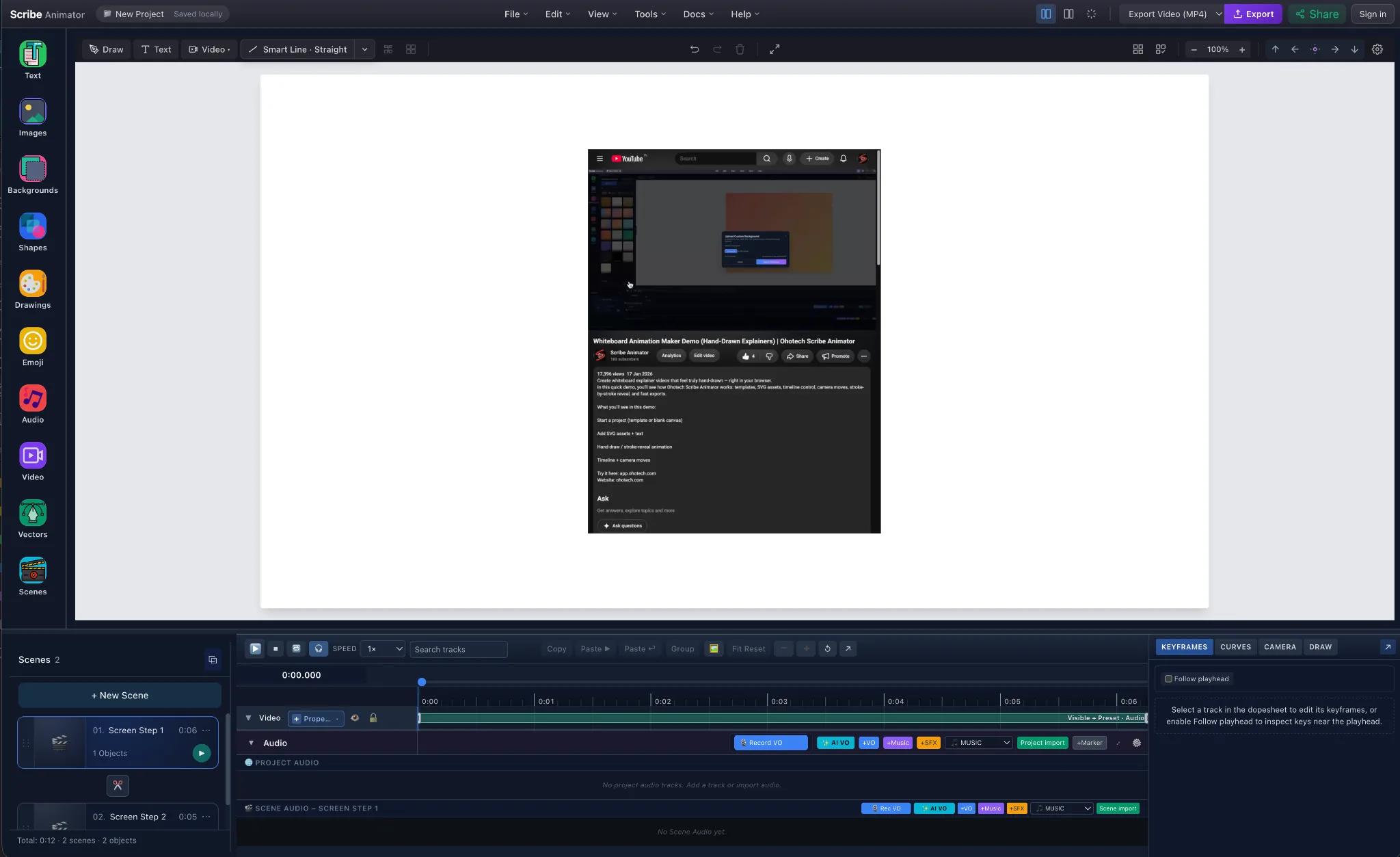
Task: Stop timeline playback
Action: (275, 648)
